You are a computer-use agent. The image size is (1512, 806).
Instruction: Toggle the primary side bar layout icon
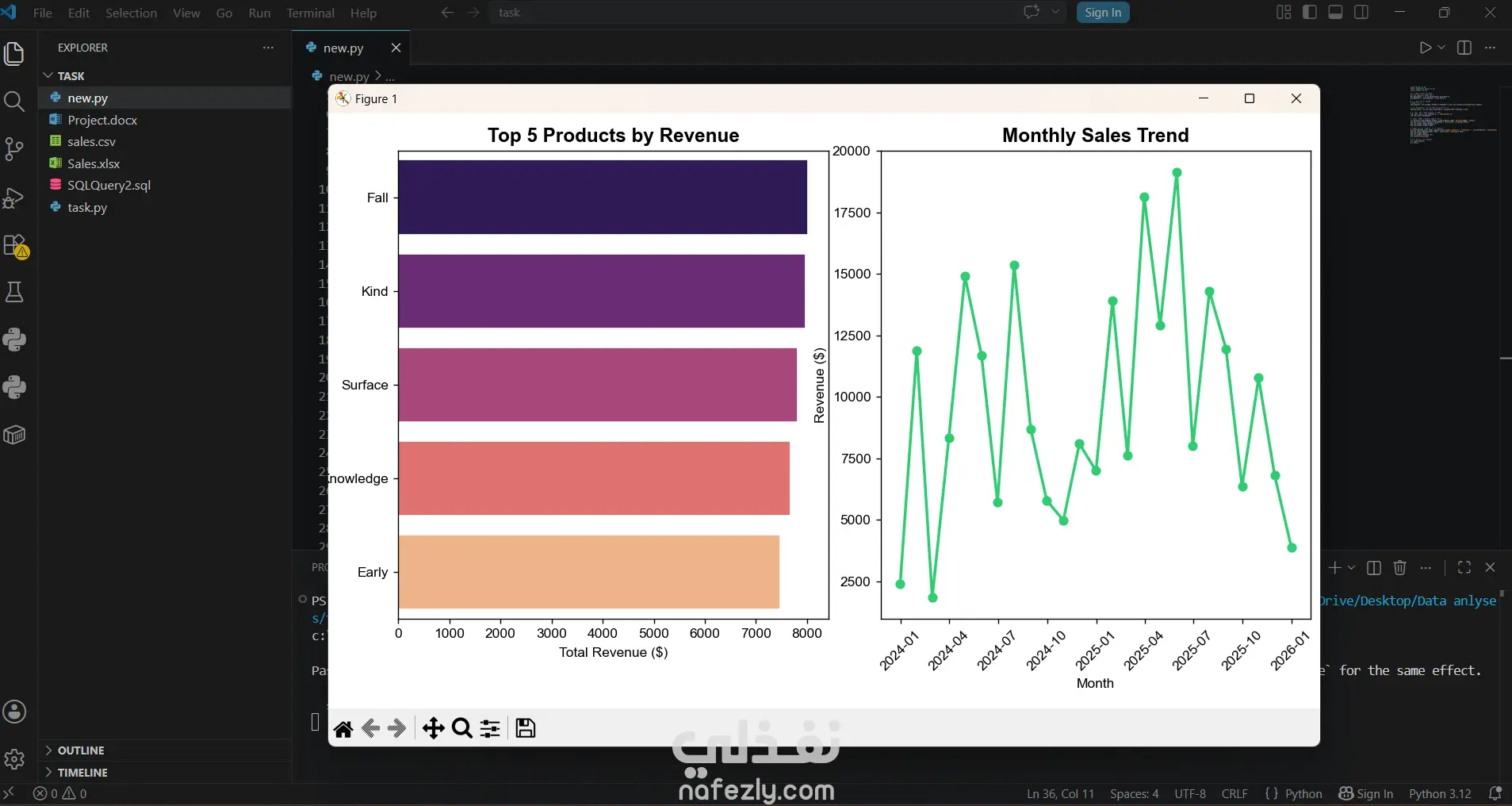[1310, 13]
